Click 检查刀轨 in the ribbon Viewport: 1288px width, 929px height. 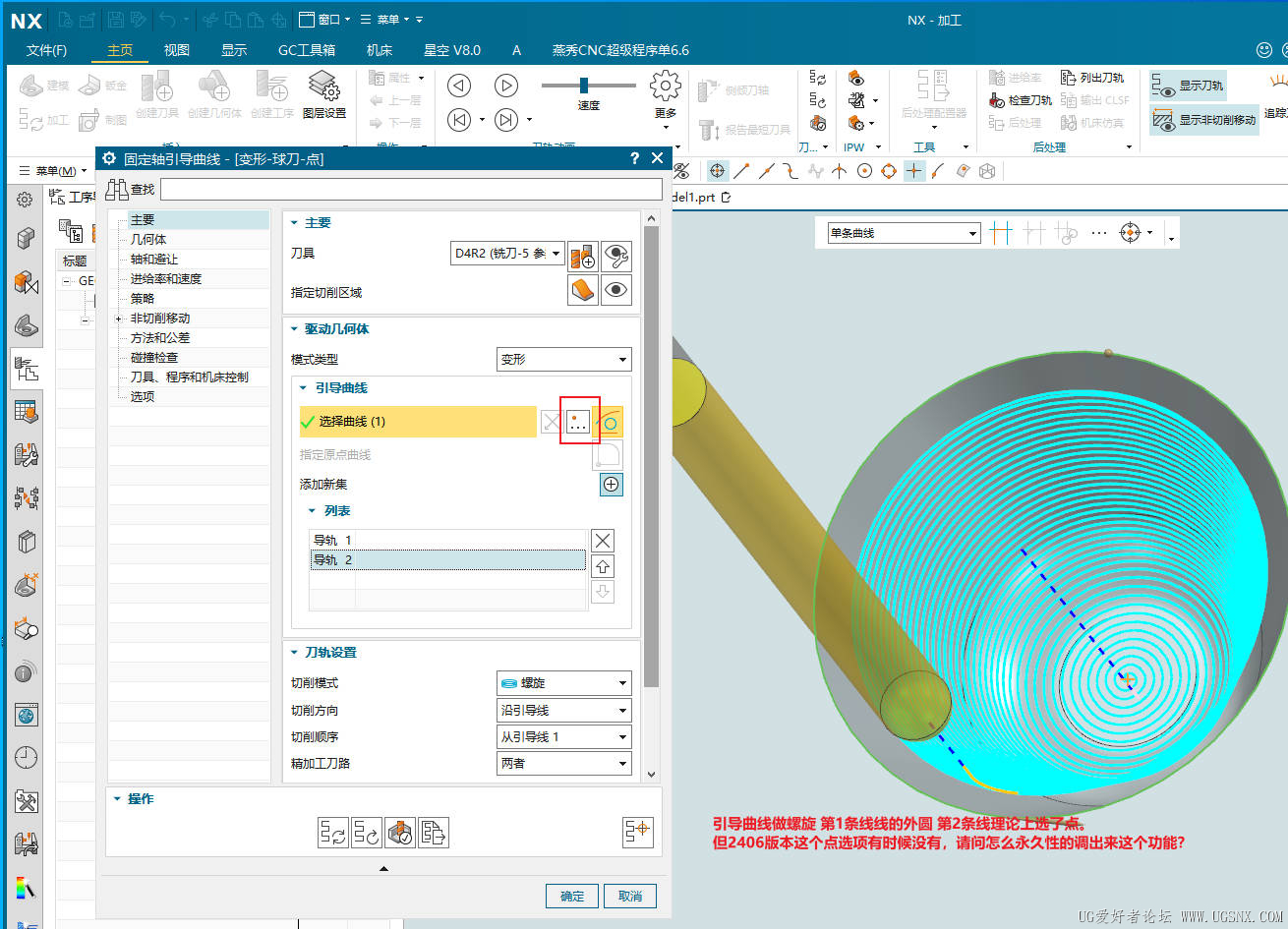click(x=1021, y=100)
